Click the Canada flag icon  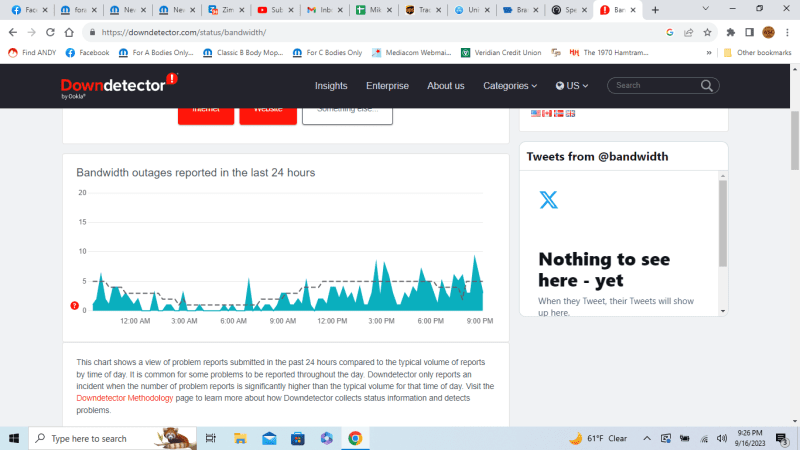547,113
